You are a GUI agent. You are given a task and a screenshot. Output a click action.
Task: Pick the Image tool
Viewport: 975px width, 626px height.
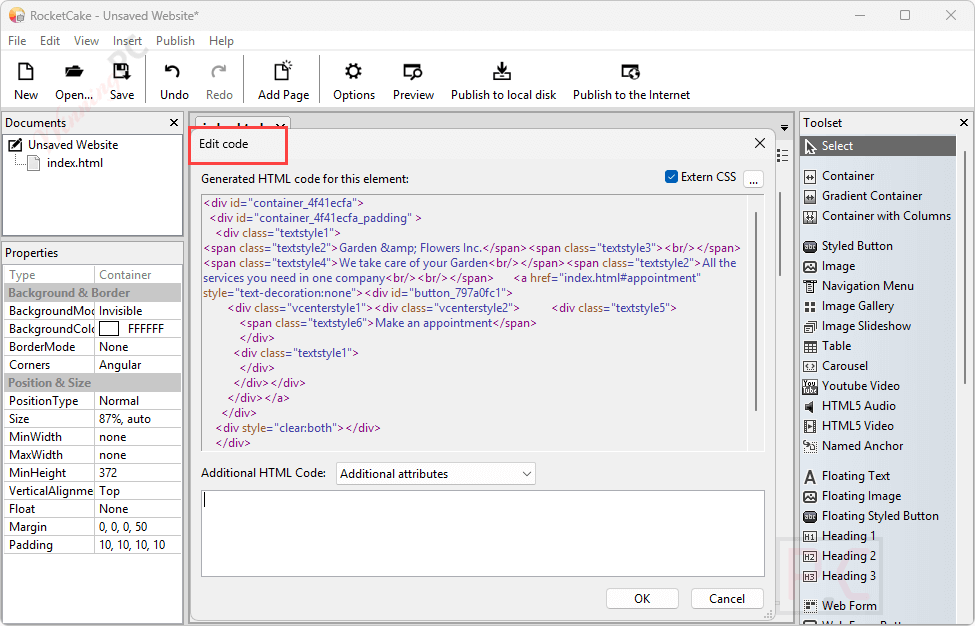[x=829, y=266]
